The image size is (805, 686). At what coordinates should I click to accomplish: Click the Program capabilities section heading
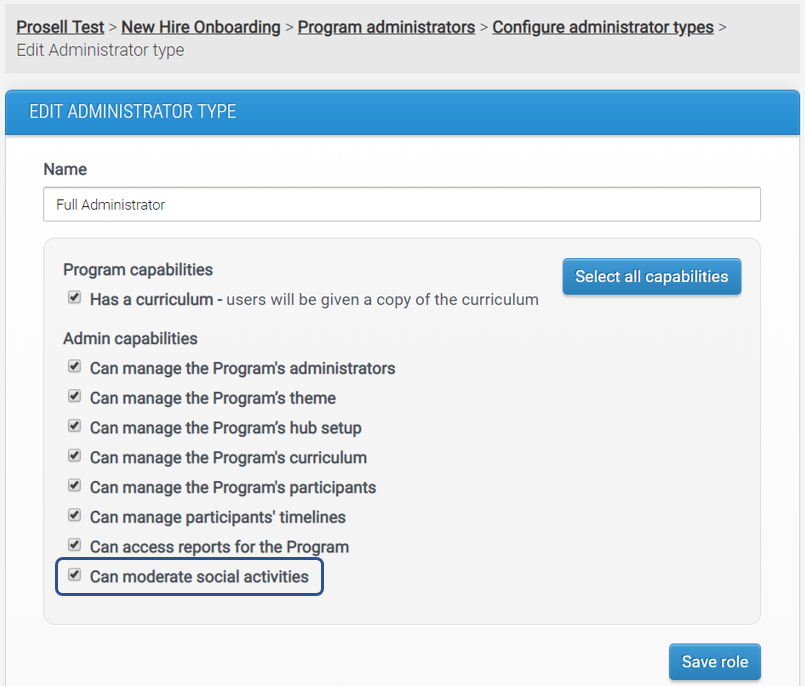tap(138, 269)
